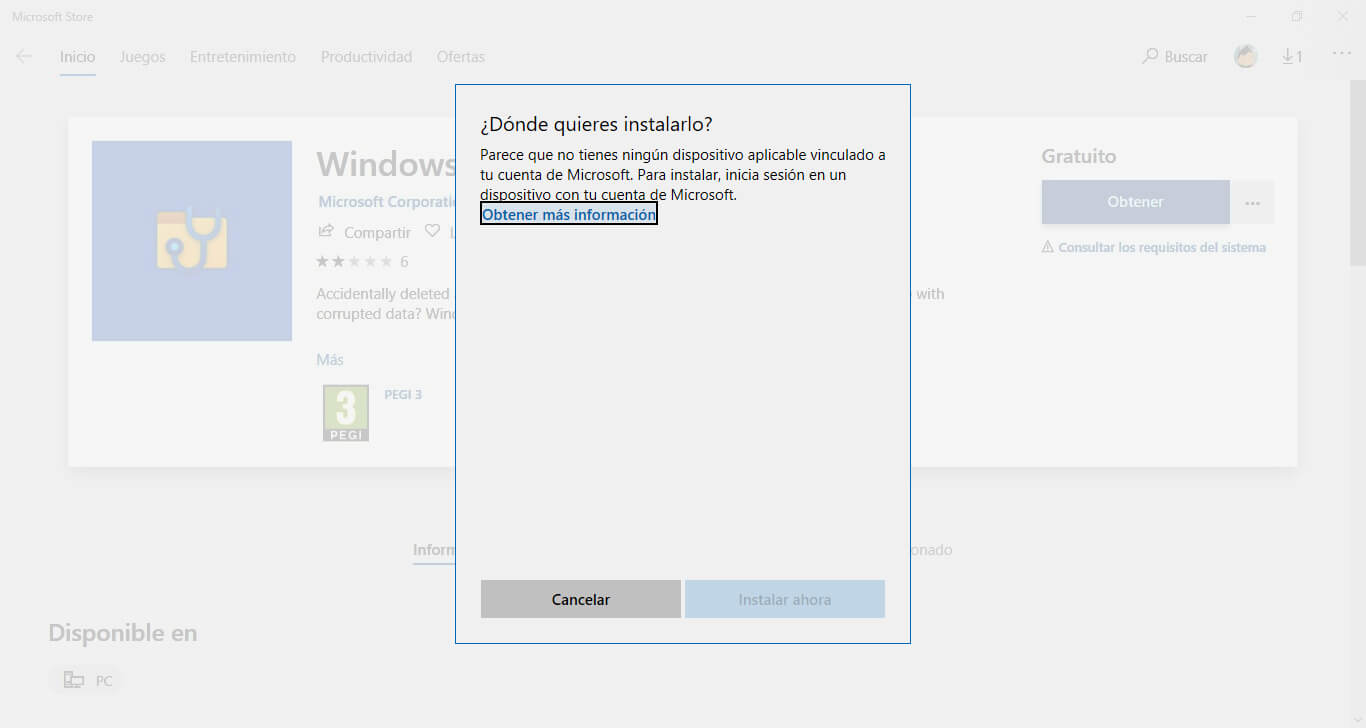
Task: Open more options beside the Obtener button
Action: pos(1253,202)
